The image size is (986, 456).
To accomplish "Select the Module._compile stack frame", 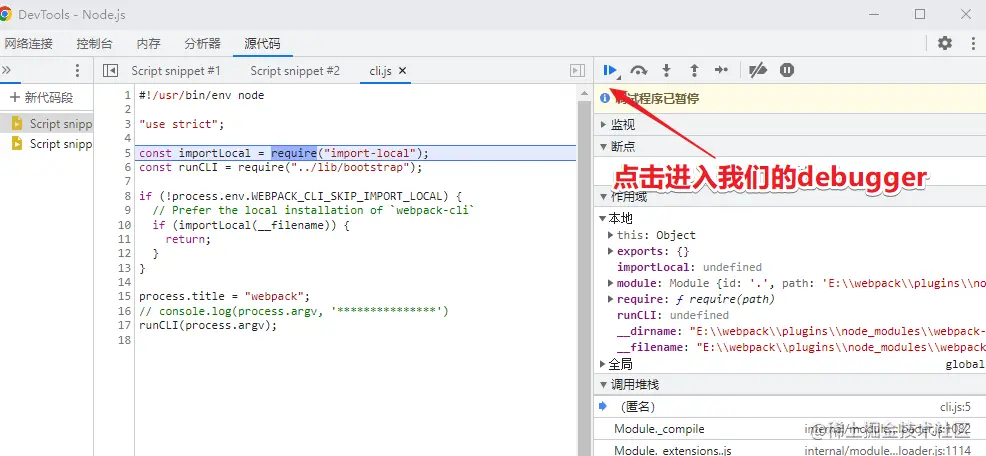I will 790,429.
